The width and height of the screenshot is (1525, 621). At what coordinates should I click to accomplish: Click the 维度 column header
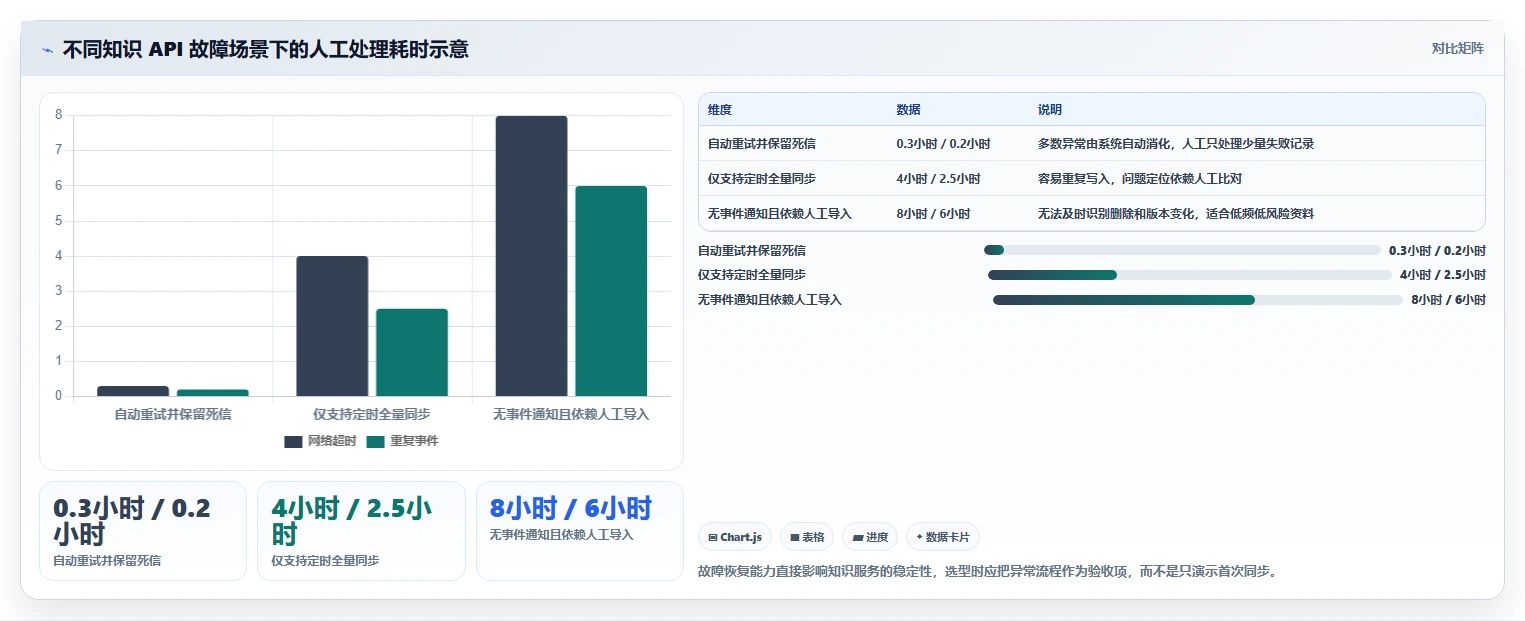(x=720, y=110)
